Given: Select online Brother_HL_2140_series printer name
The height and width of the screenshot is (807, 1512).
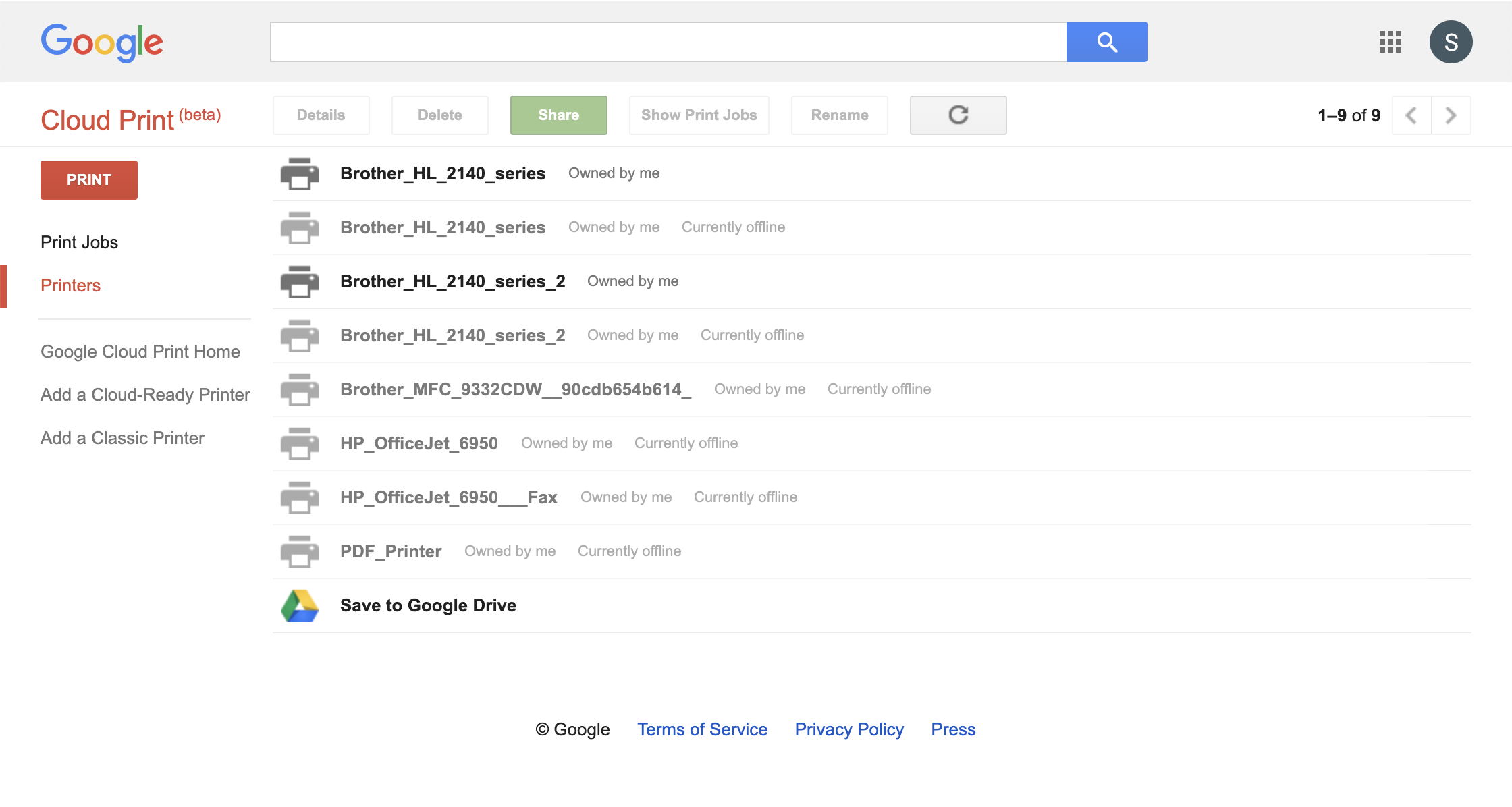Looking at the screenshot, I should coord(443,173).
